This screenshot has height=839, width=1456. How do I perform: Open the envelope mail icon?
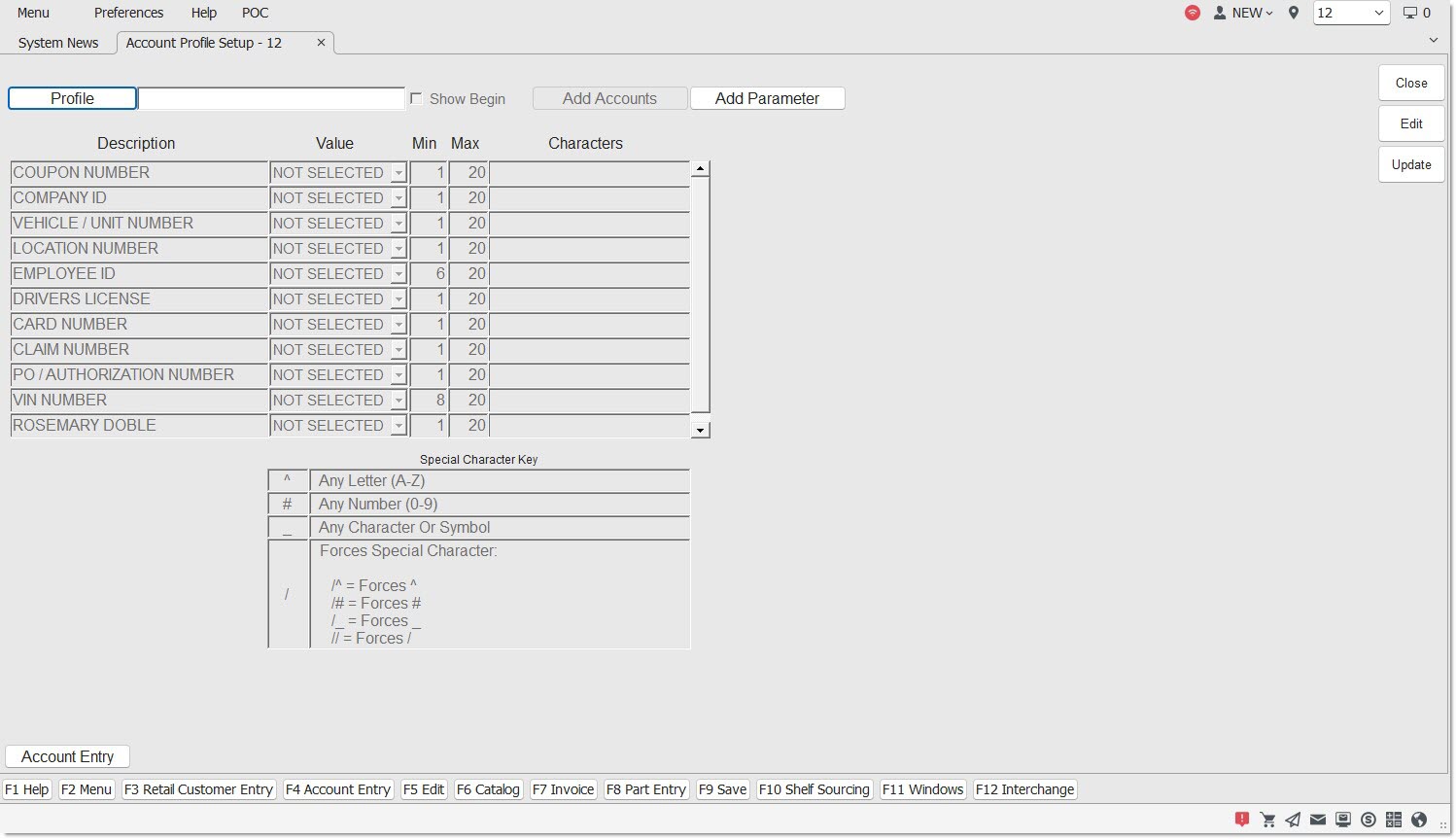[1318, 820]
